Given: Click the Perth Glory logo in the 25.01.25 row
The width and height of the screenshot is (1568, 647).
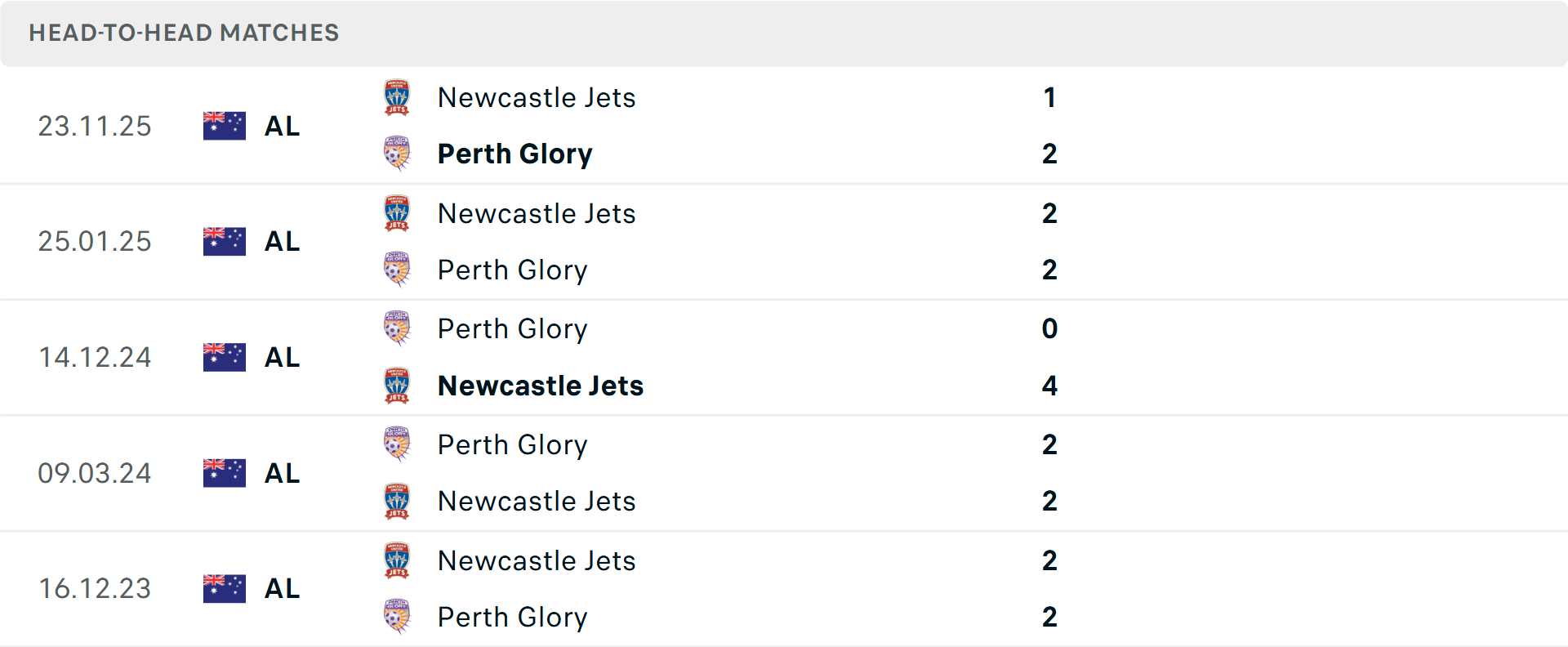Looking at the screenshot, I should tap(397, 270).
